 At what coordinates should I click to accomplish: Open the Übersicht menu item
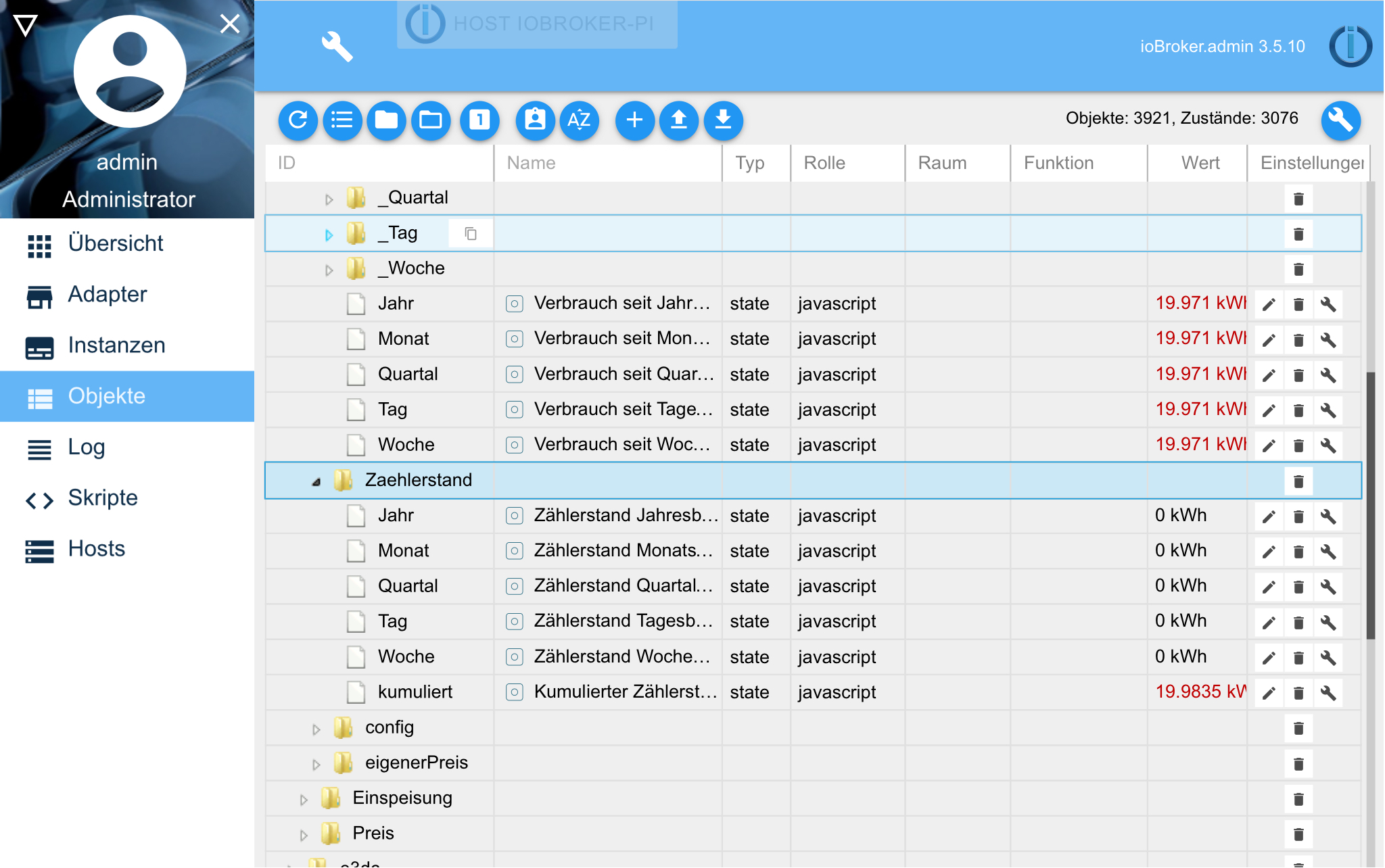pos(127,243)
